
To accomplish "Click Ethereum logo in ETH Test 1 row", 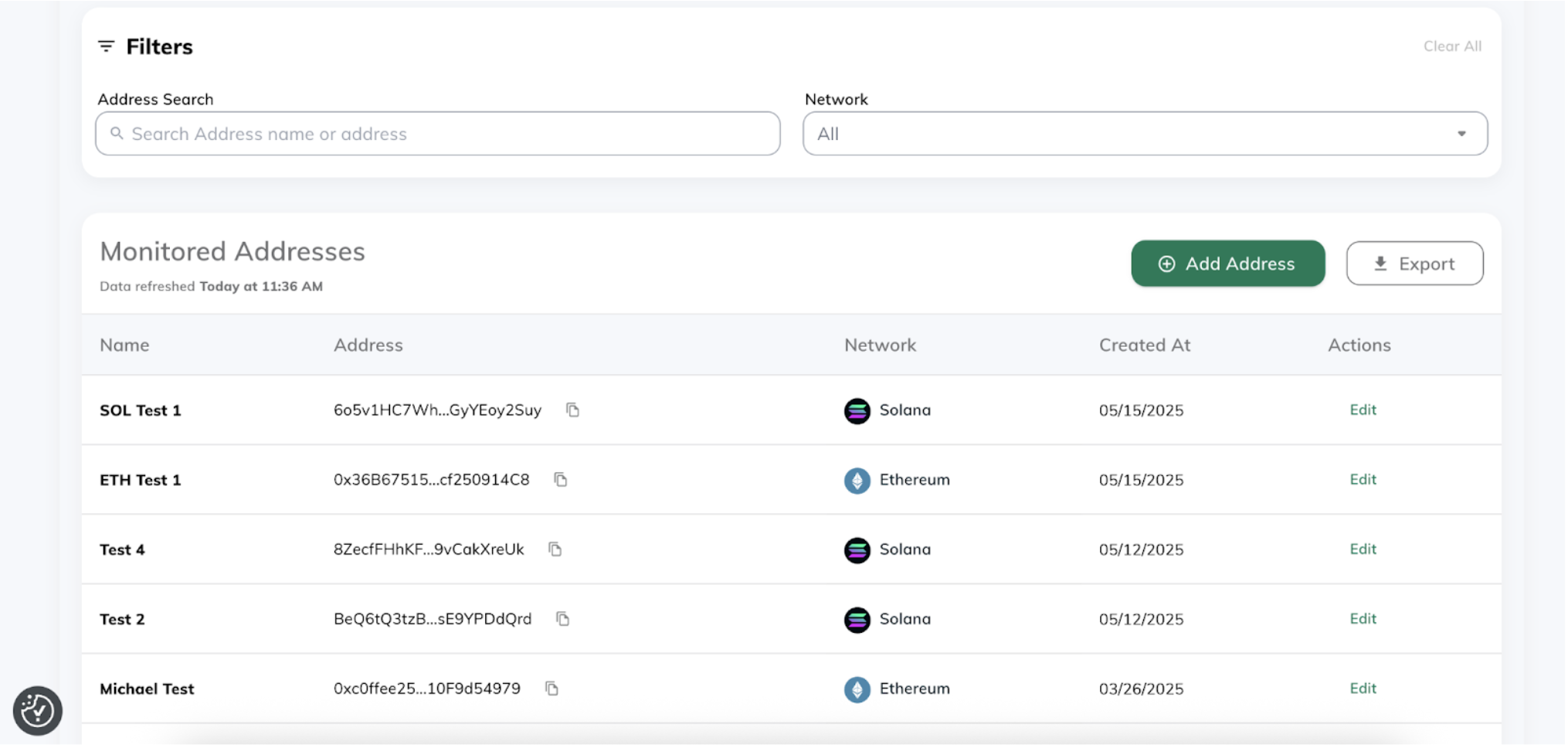I will click(857, 481).
